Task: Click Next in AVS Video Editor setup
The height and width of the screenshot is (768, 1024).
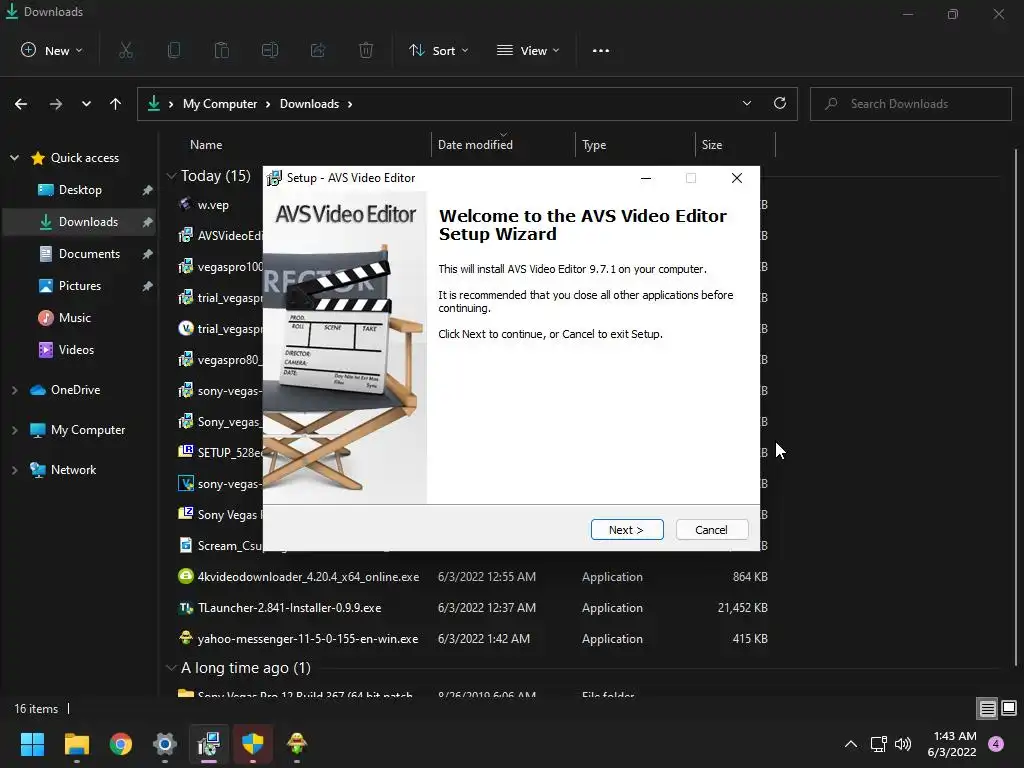Action: click(626, 530)
